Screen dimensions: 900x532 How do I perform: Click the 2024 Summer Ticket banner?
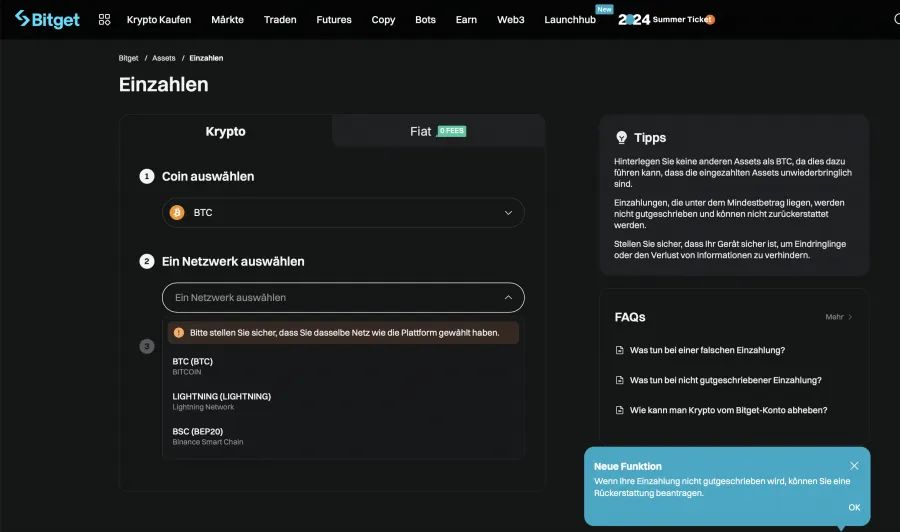coord(666,19)
